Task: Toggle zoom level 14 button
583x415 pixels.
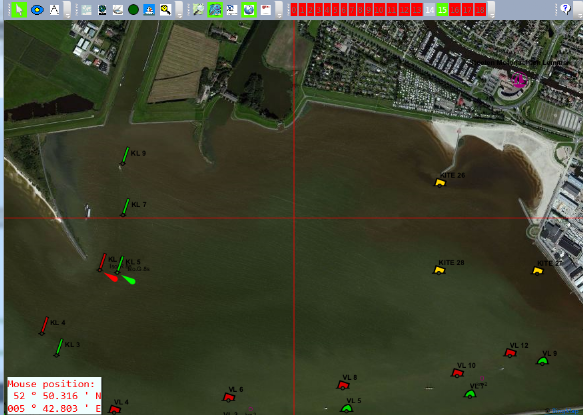Action: [429, 10]
